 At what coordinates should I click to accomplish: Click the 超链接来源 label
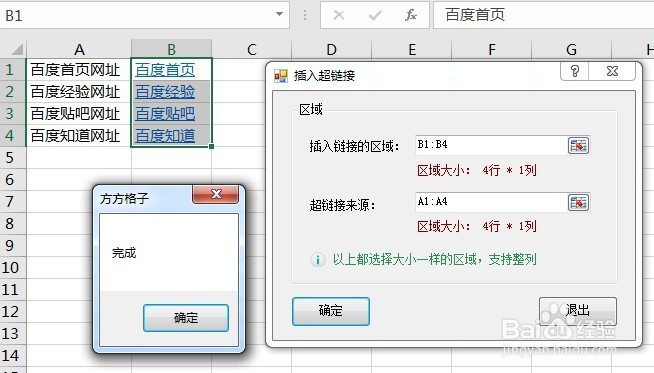tap(342, 205)
